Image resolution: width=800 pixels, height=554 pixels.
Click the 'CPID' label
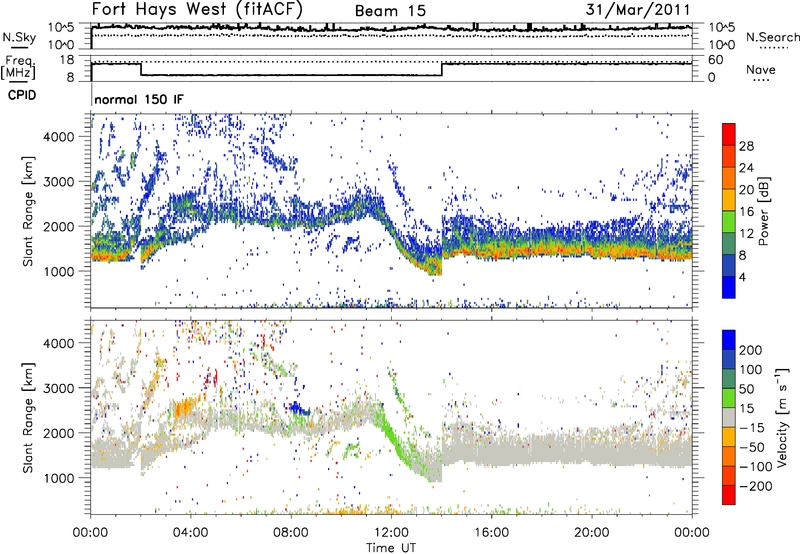pos(22,95)
